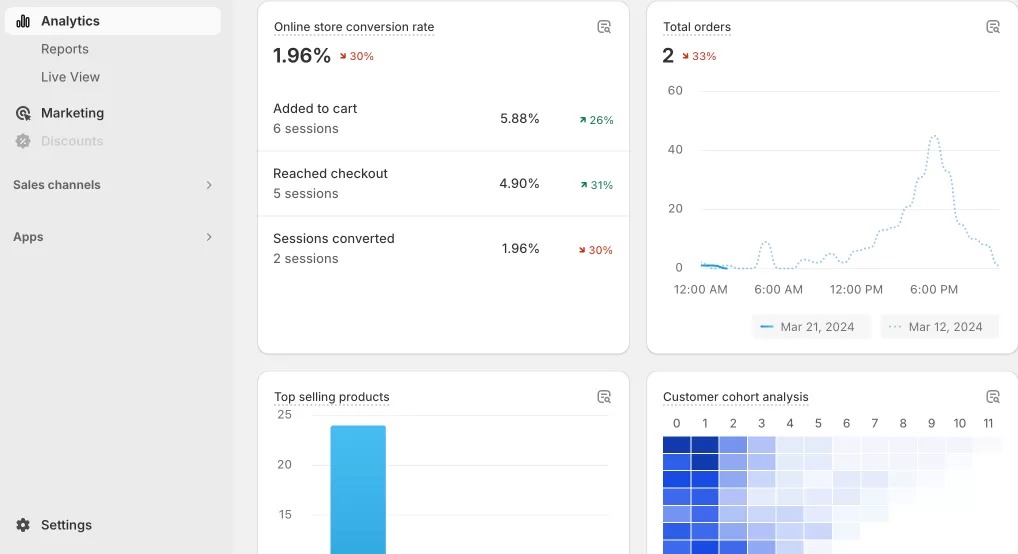
Task: Select Marketing in the sidebar
Action: [x=72, y=113]
